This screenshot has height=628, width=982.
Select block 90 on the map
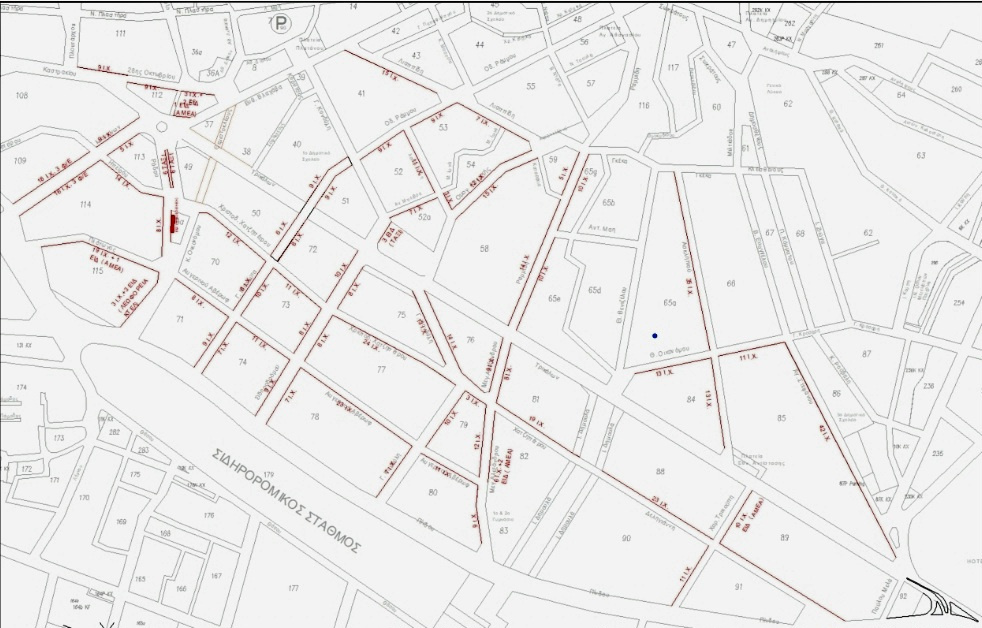coord(626,539)
